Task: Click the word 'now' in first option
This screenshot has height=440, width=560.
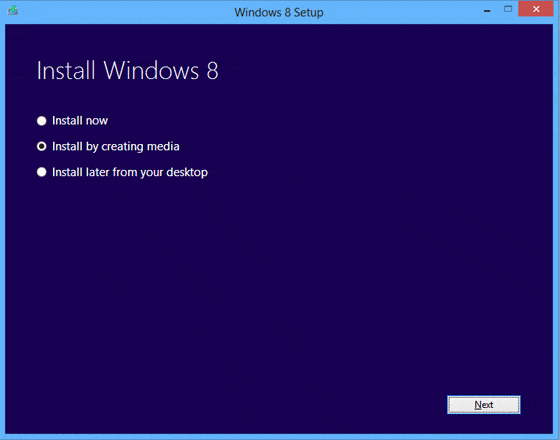Action: click(x=96, y=121)
